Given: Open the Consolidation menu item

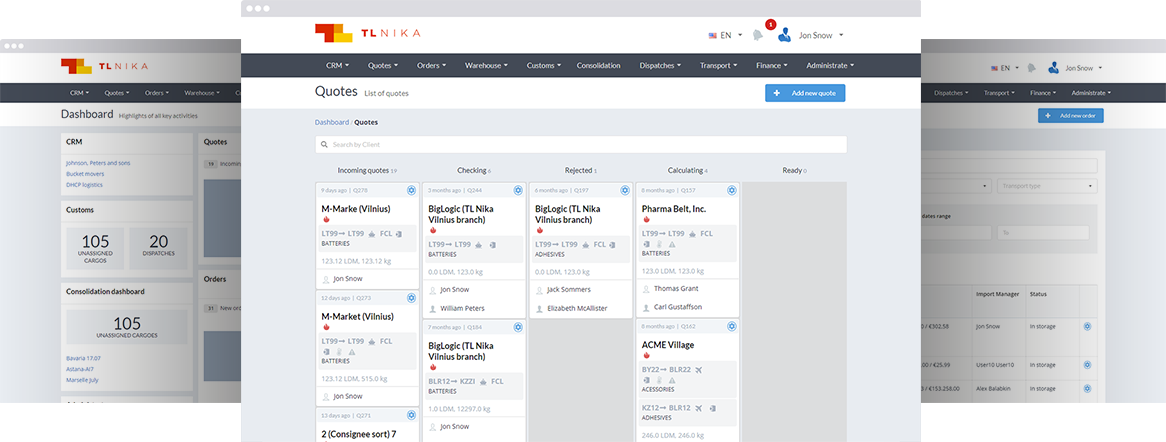Looking at the screenshot, I should click(598, 66).
